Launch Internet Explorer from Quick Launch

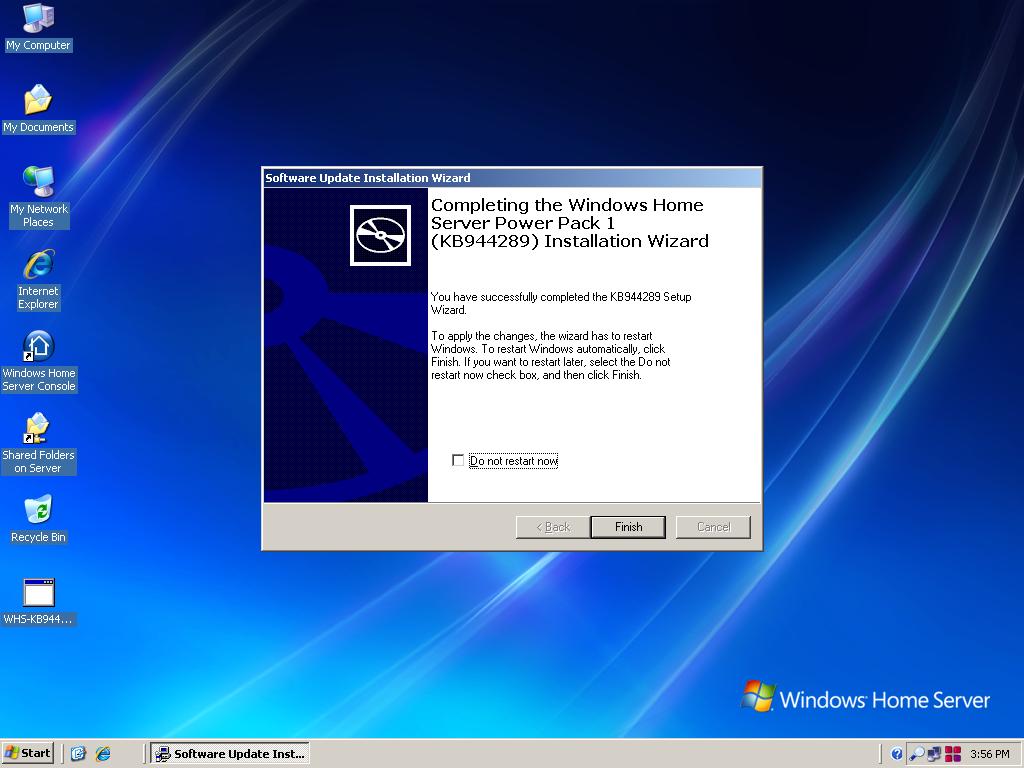(103, 753)
